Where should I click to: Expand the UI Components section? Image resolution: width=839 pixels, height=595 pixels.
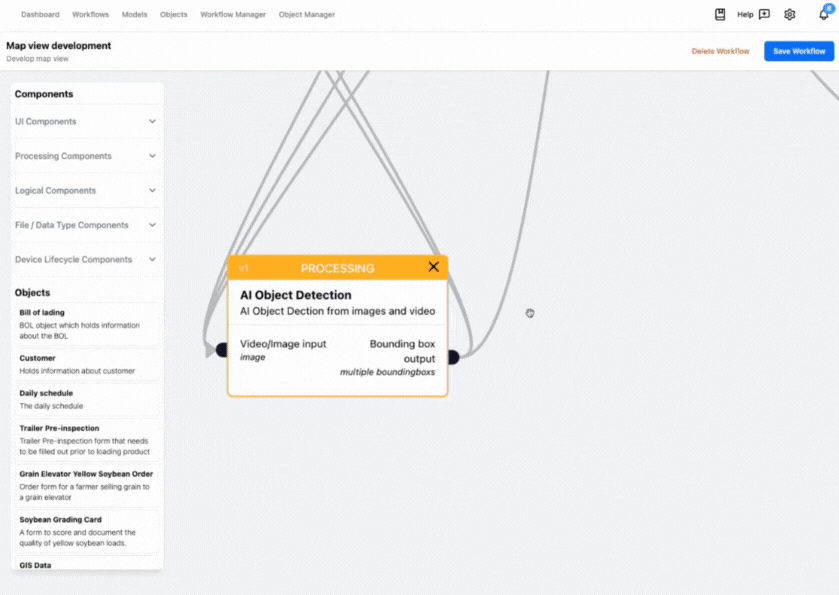86,121
